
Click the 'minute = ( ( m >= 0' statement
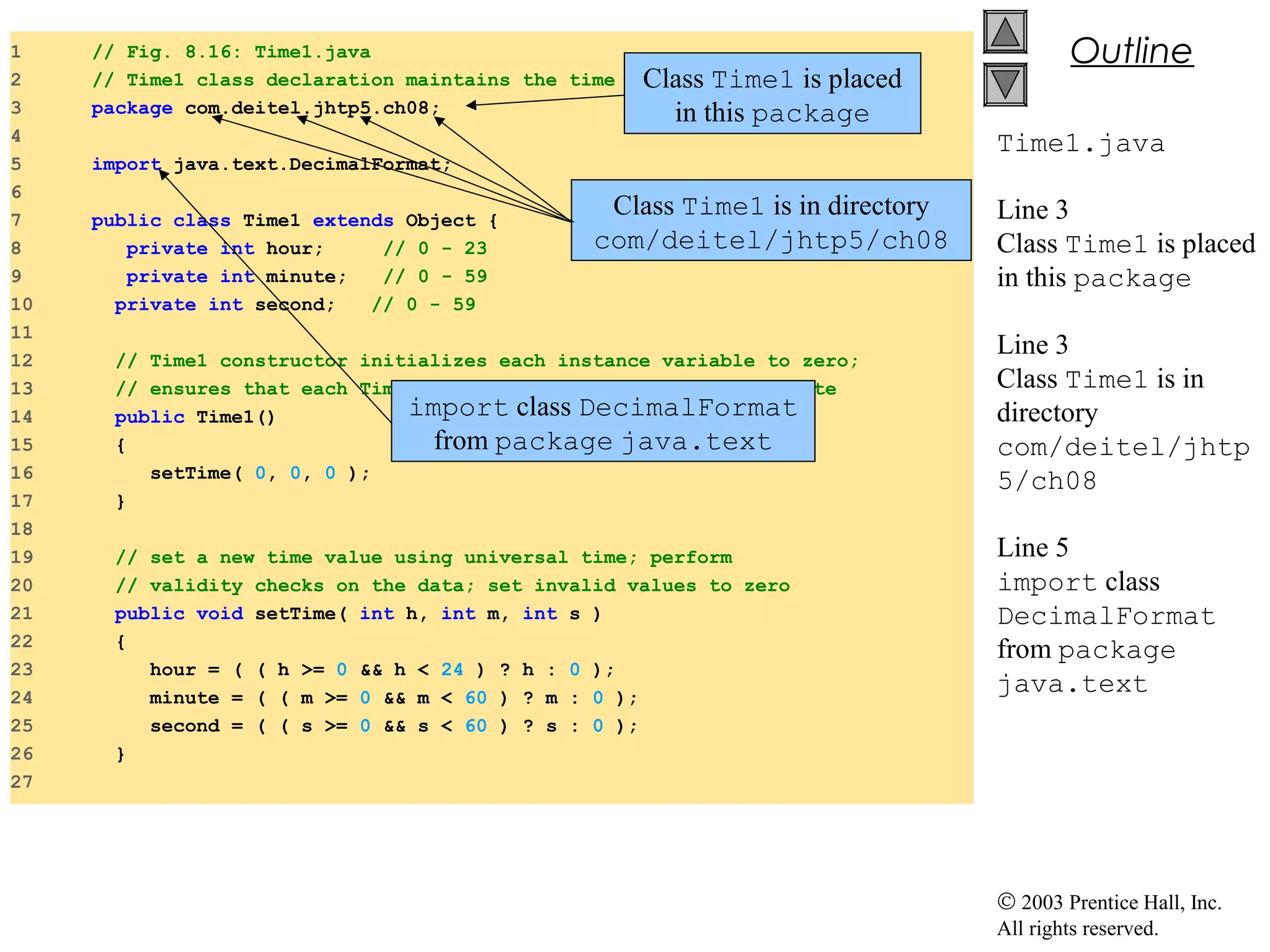393,698
